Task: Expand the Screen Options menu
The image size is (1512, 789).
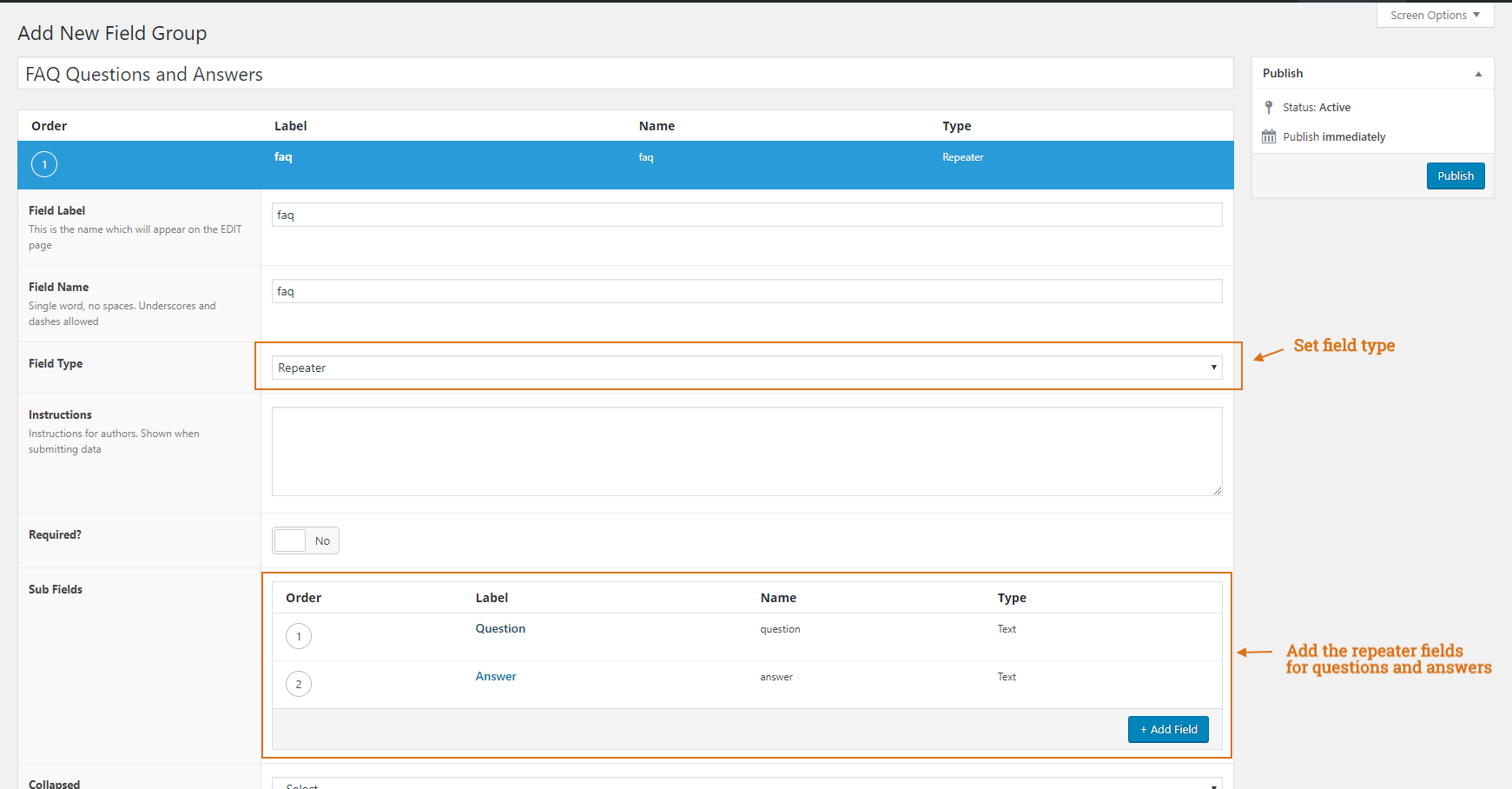Action: [x=1435, y=16]
